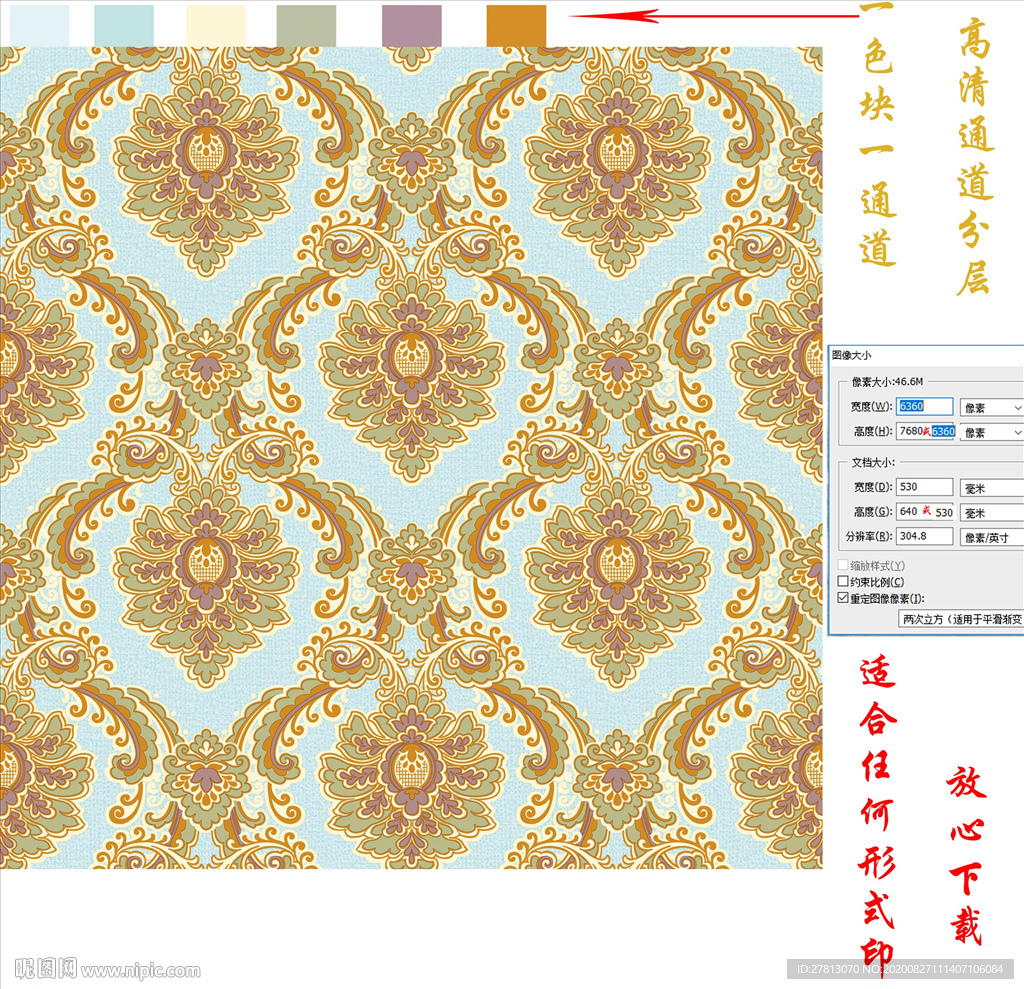Open the document width 毫米 unit dropdown
Screen dimensions: 1024x989
pos(991,488)
